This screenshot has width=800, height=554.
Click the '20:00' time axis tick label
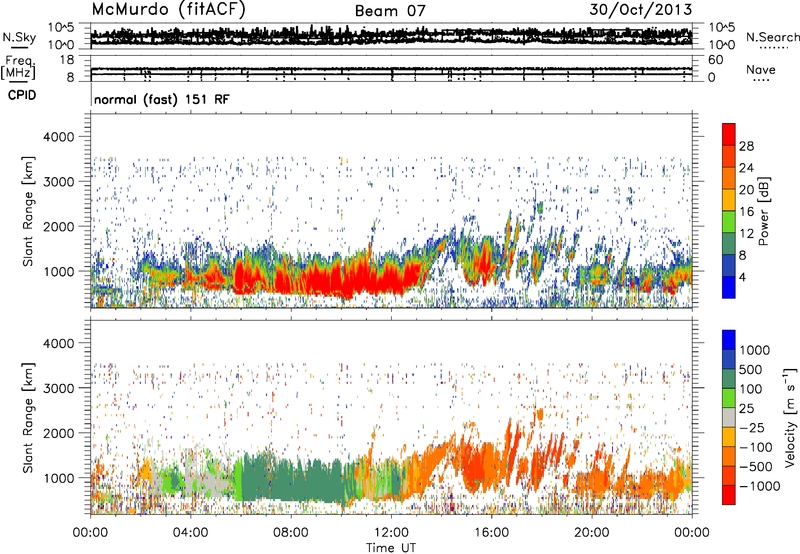point(592,533)
